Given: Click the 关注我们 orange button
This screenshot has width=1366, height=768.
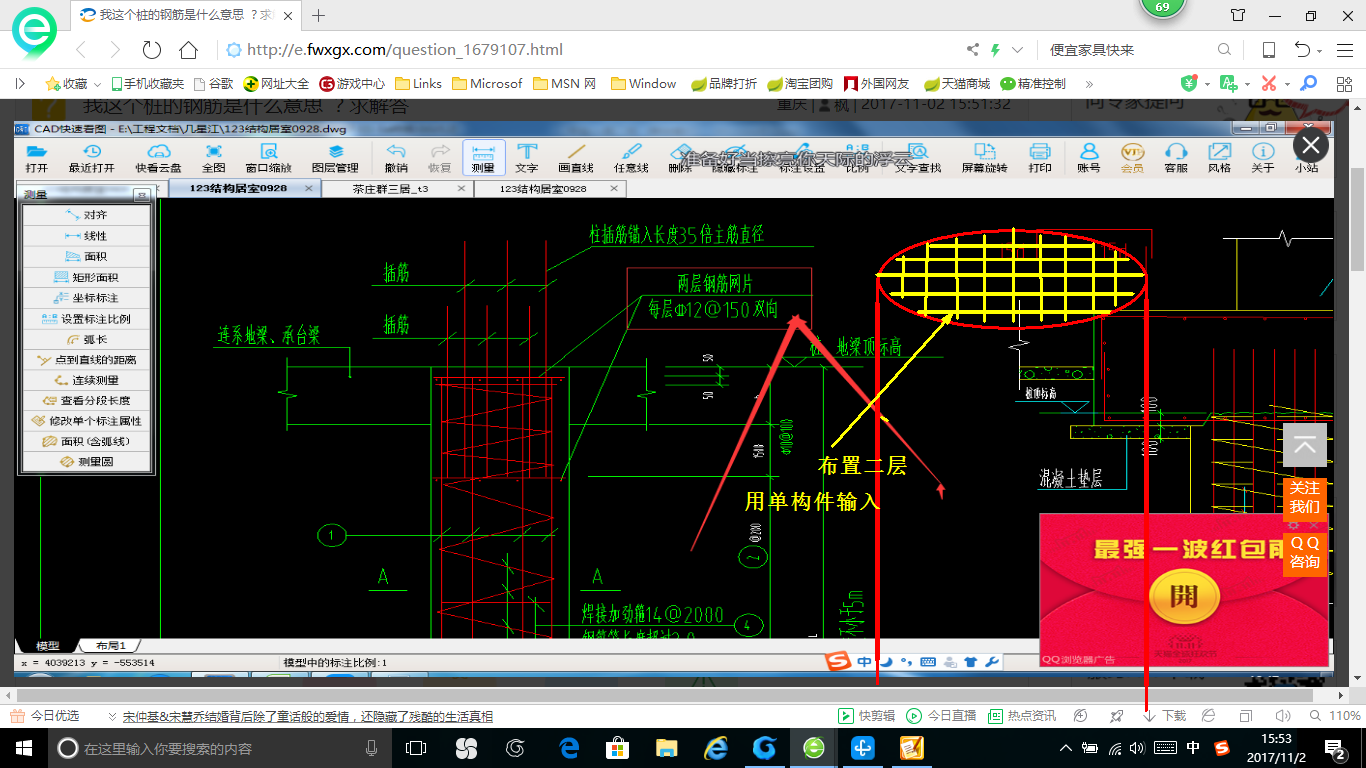Looking at the screenshot, I should tap(1304, 497).
